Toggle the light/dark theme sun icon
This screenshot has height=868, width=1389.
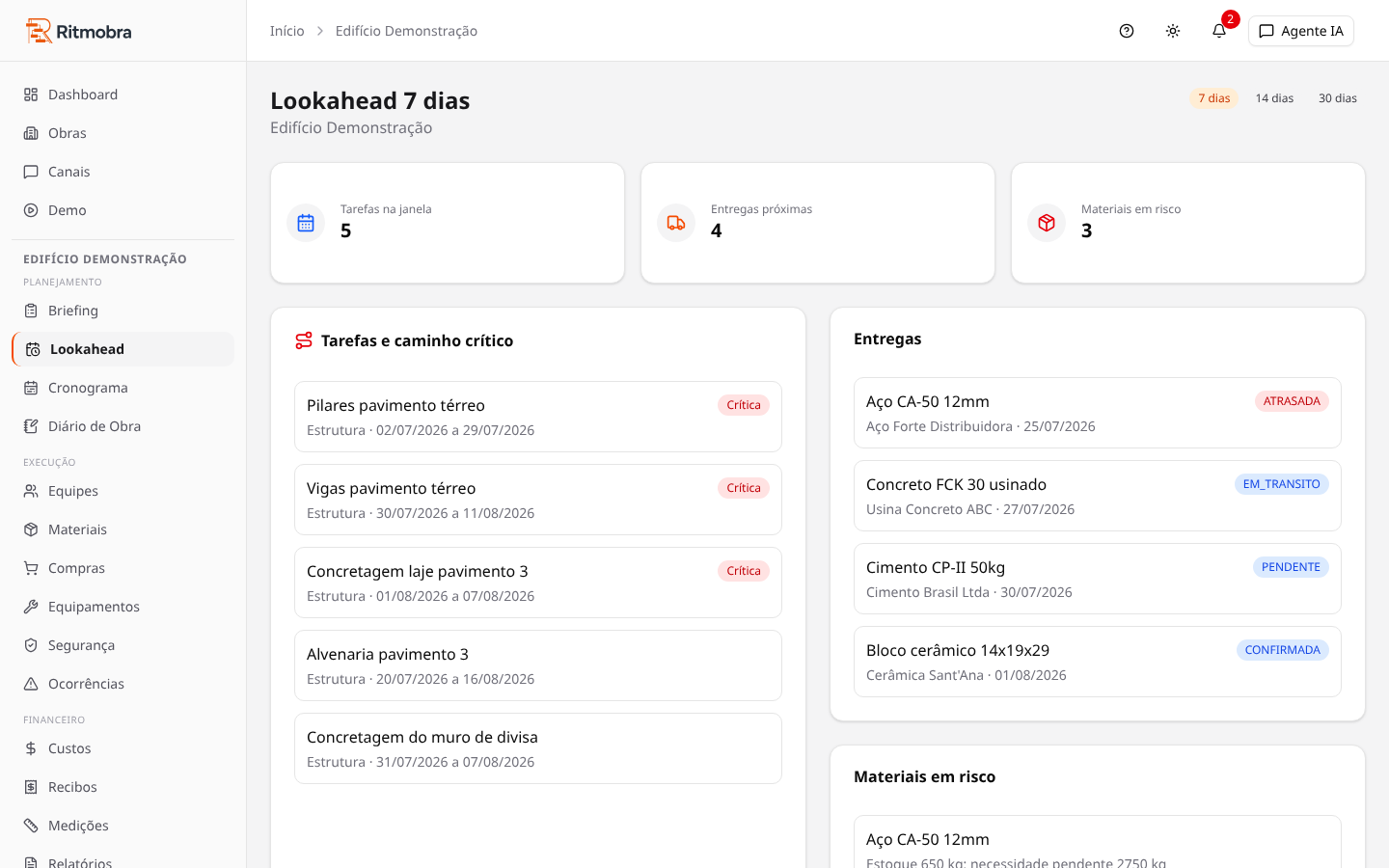pos(1172,31)
